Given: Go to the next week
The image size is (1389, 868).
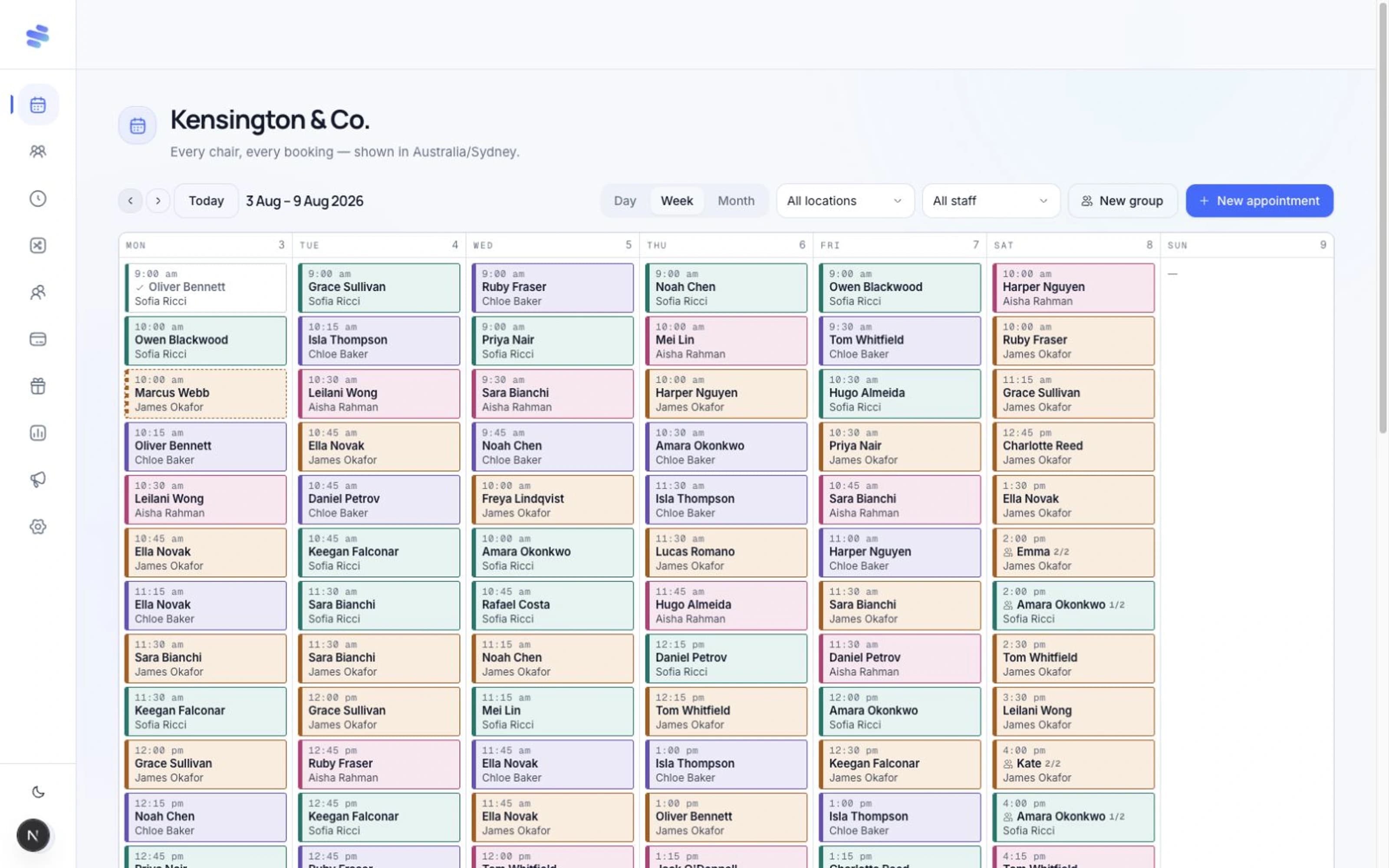Looking at the screenshot, I should click(158, 201).
